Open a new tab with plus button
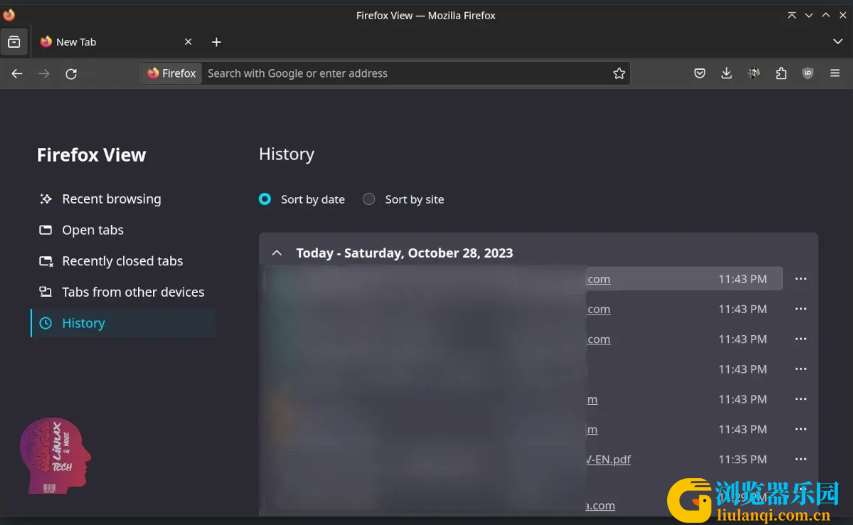The width and height of the screenshot is (853, 525). 216,42
